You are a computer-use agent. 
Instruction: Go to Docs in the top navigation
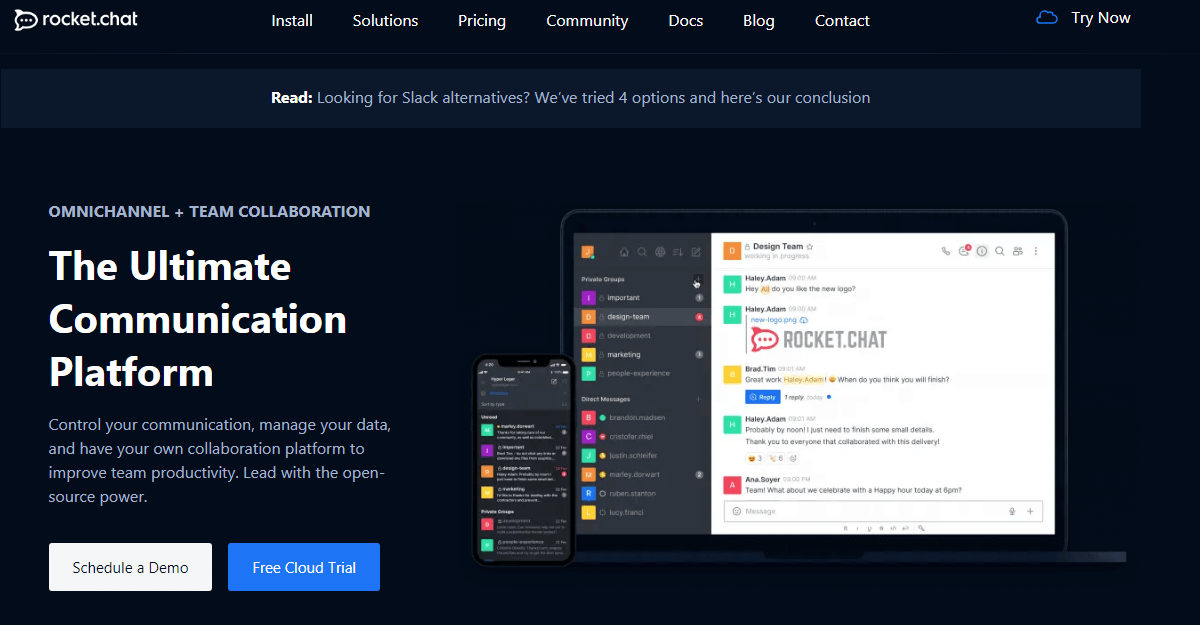(x=685, y=20)
